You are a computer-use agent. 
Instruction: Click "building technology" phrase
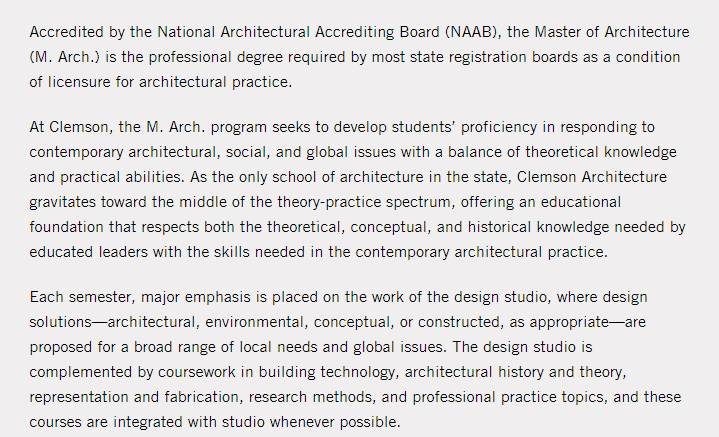(x=326, y=372)
